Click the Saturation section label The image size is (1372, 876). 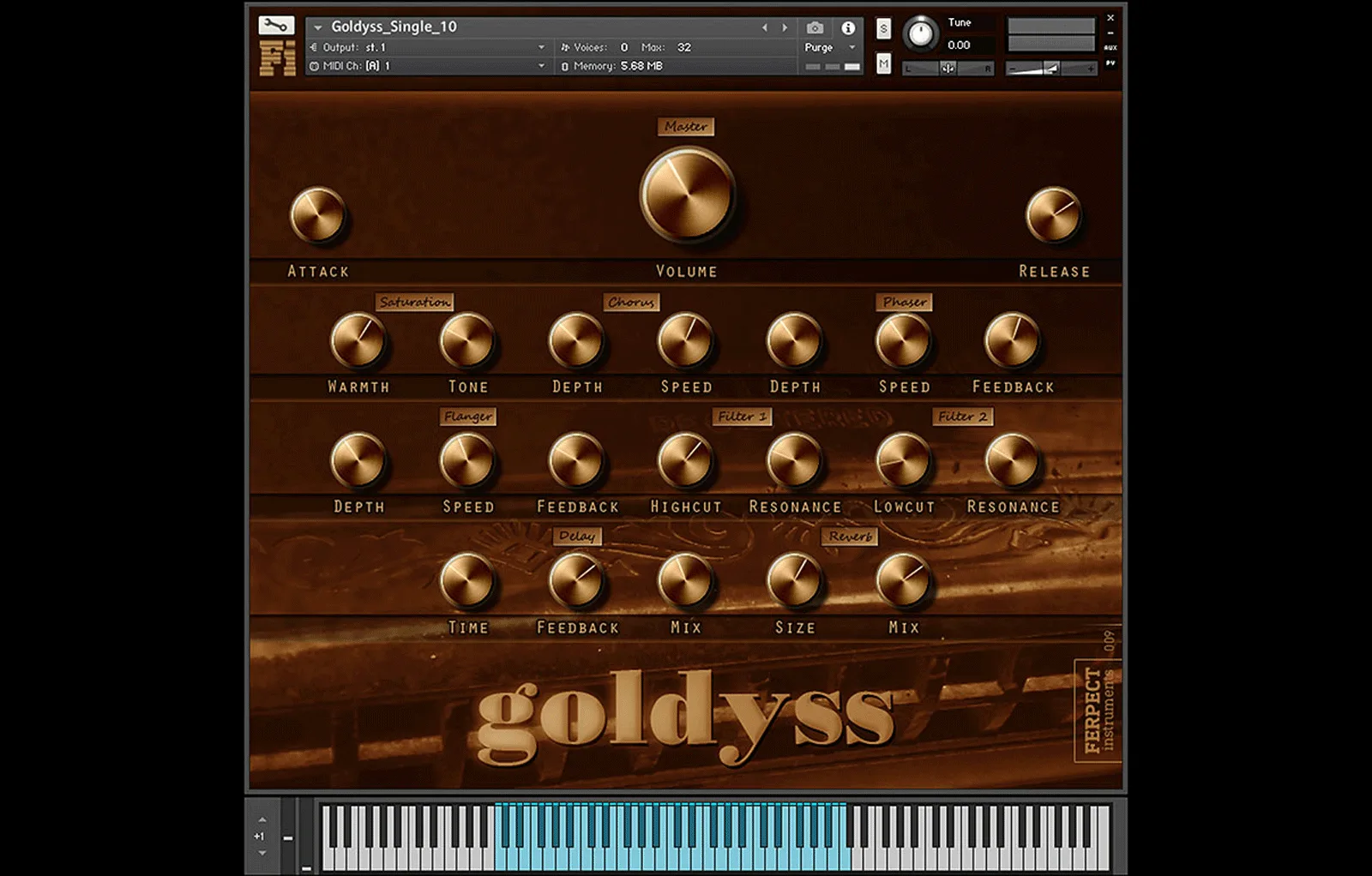[x=414, y=302]
